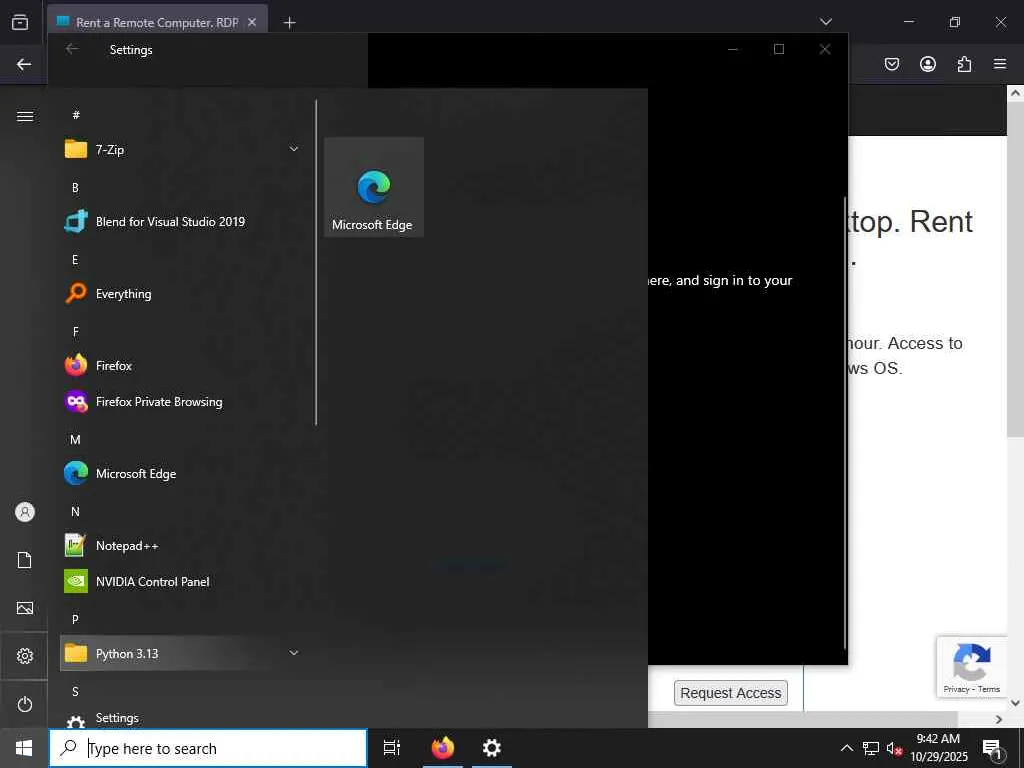Jump to the N letter group
This screenshot has height=768, width=1024.
coord(75,511)
